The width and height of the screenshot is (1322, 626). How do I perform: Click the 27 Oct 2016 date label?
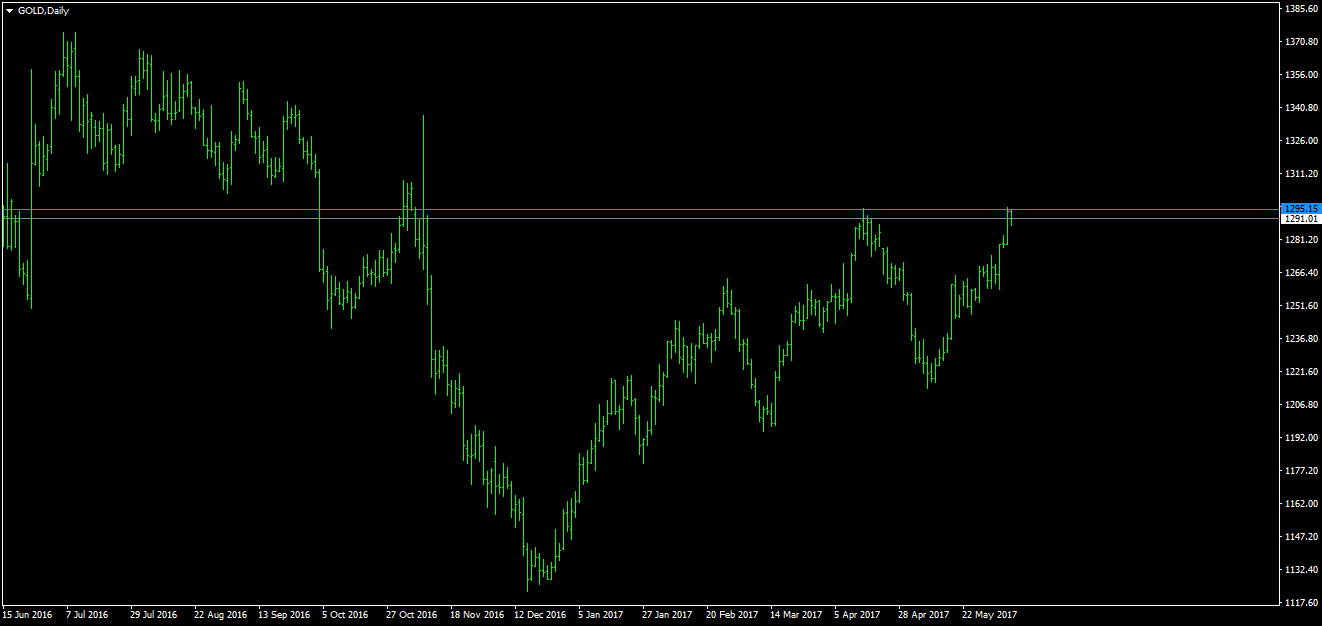pos(412,615)
